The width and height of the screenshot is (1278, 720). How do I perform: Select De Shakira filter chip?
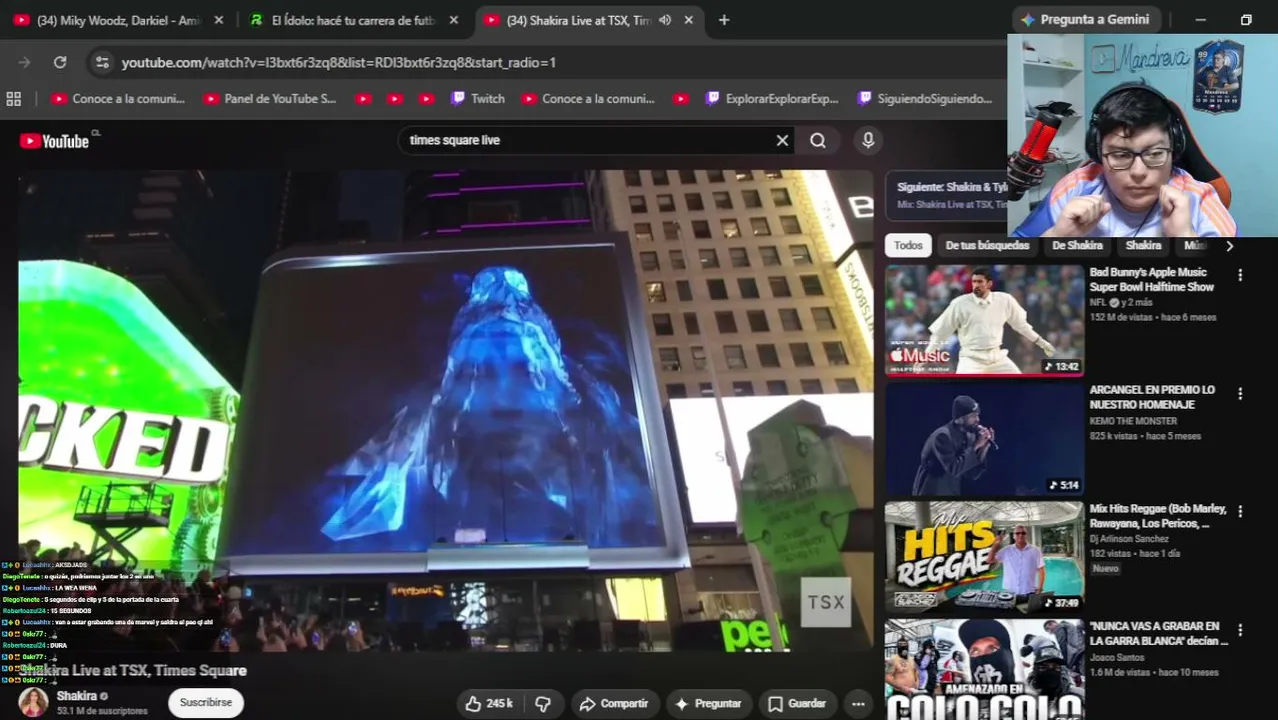tap(1077, 245)
